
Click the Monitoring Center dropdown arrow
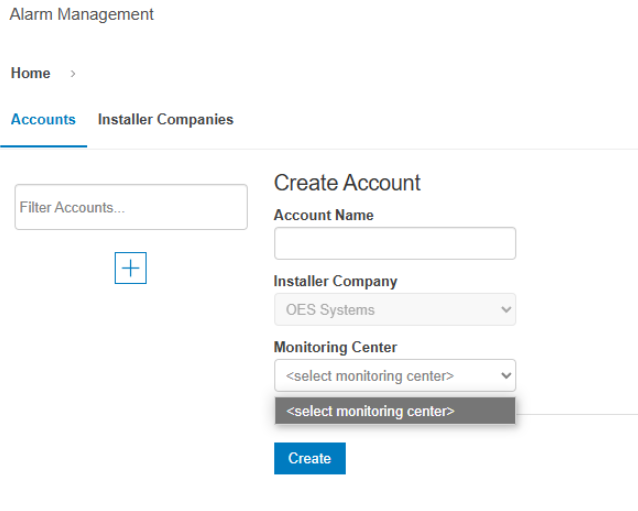coord(505,376)
